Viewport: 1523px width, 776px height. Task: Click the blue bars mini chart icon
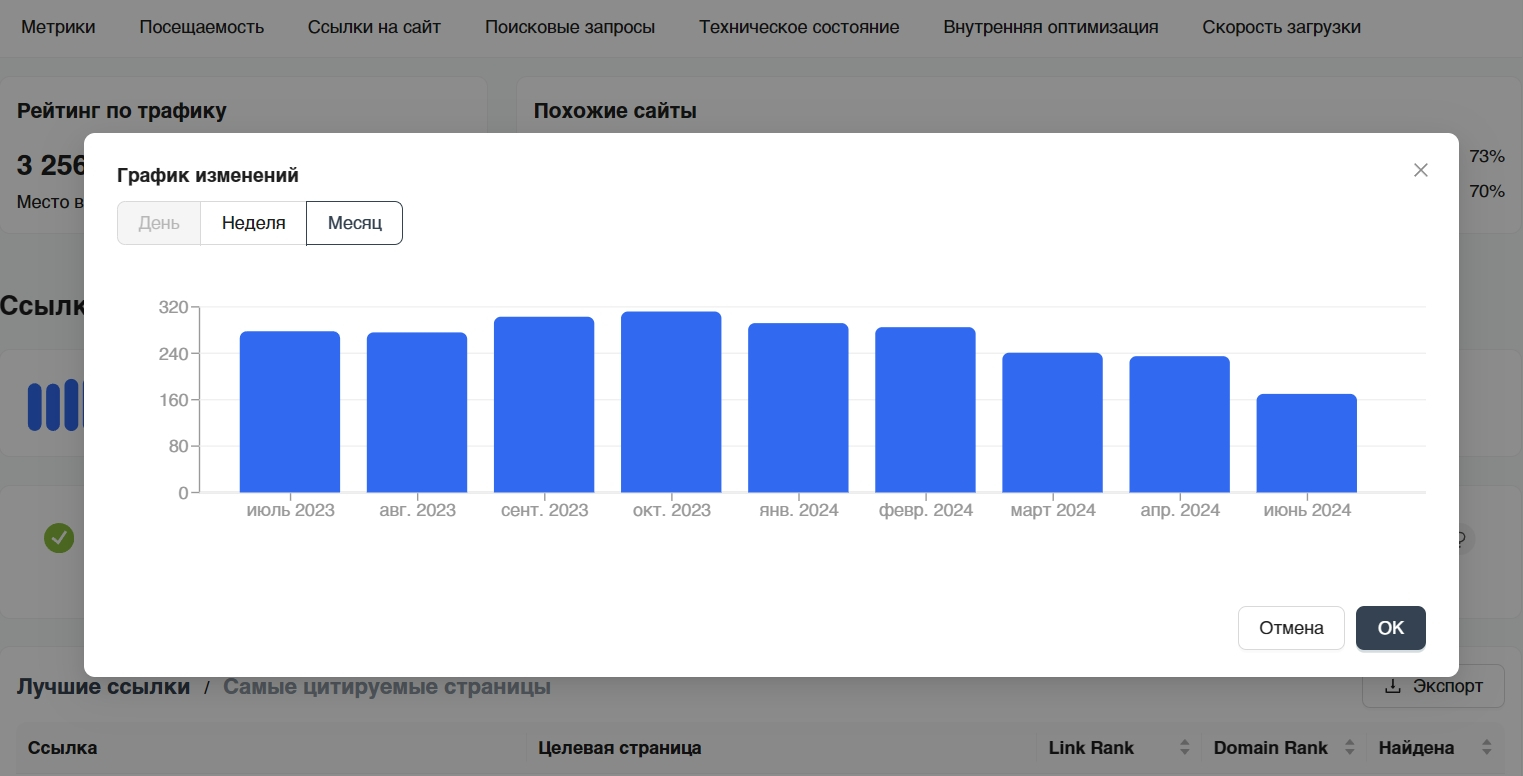point(55,405)
